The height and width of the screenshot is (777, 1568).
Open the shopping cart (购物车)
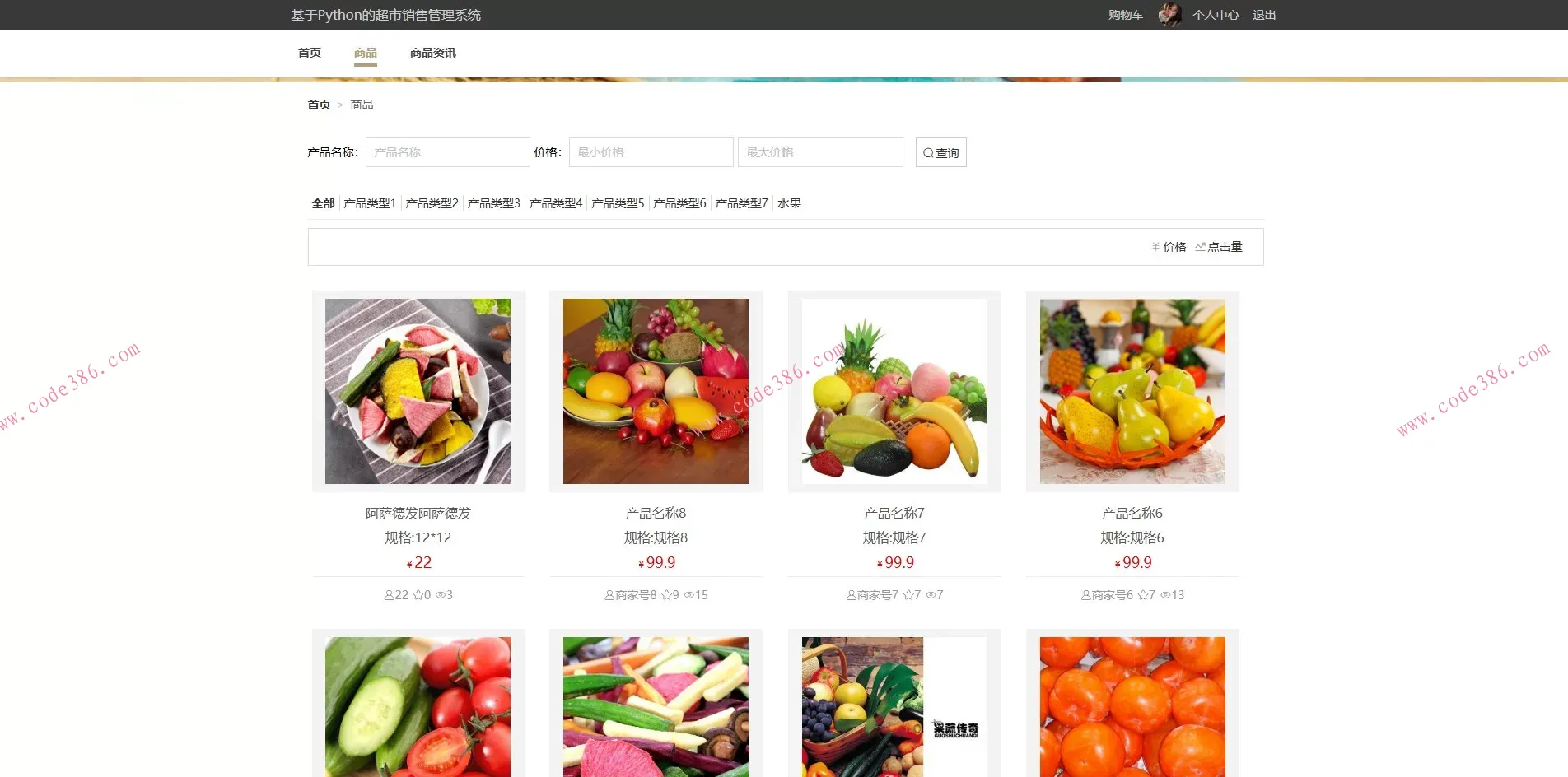(1125, 14)
